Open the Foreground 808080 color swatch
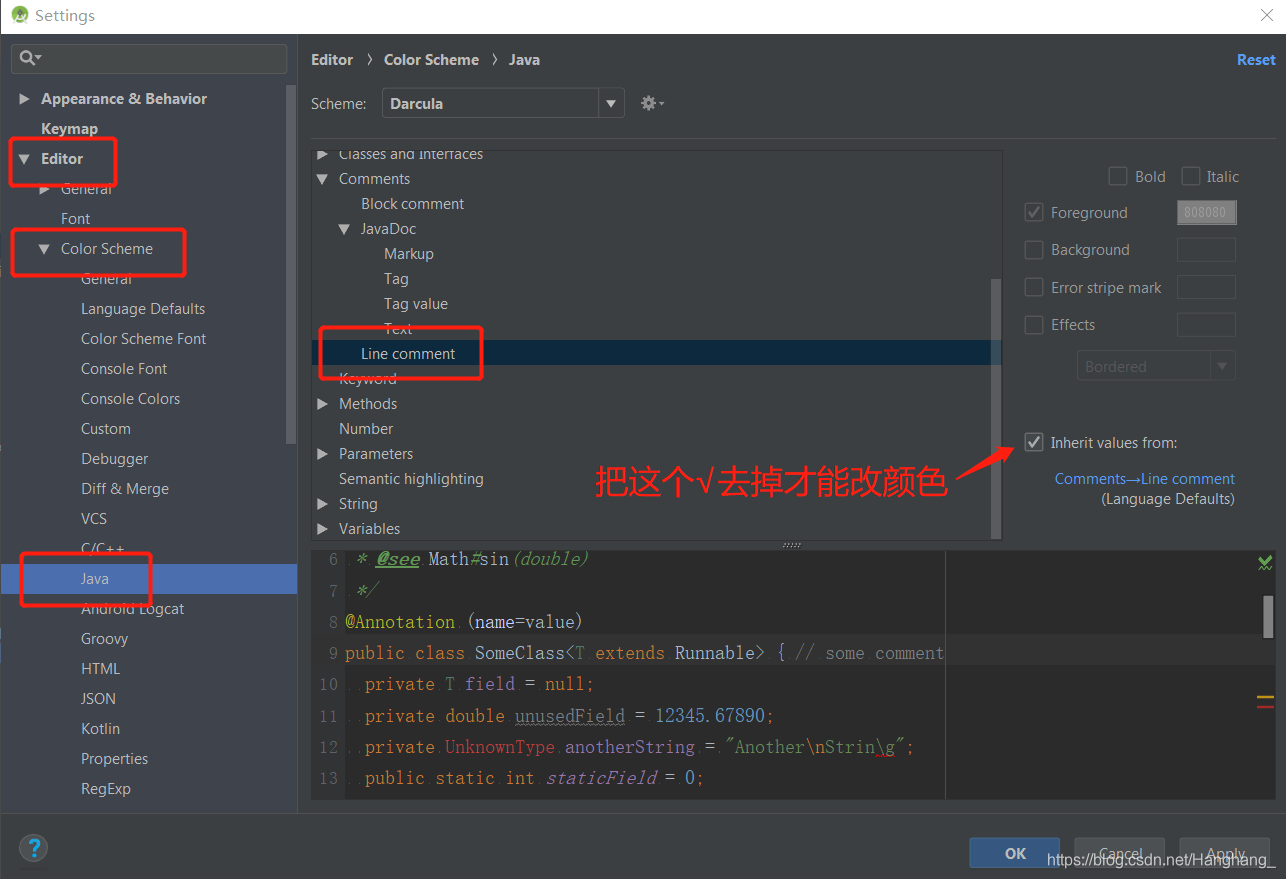This screenshot has height=879, width=1286. click(1206, 212)
